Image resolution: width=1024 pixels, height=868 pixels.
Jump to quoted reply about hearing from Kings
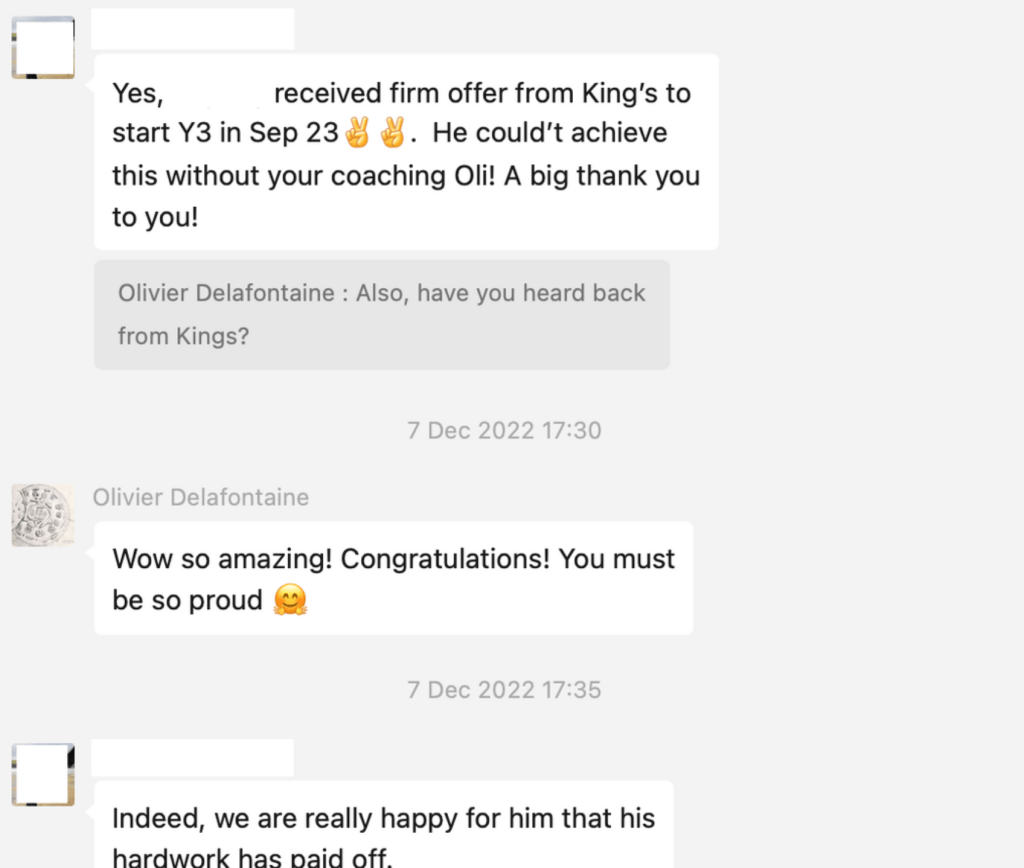pyautogui.click(x=381, y=314)
